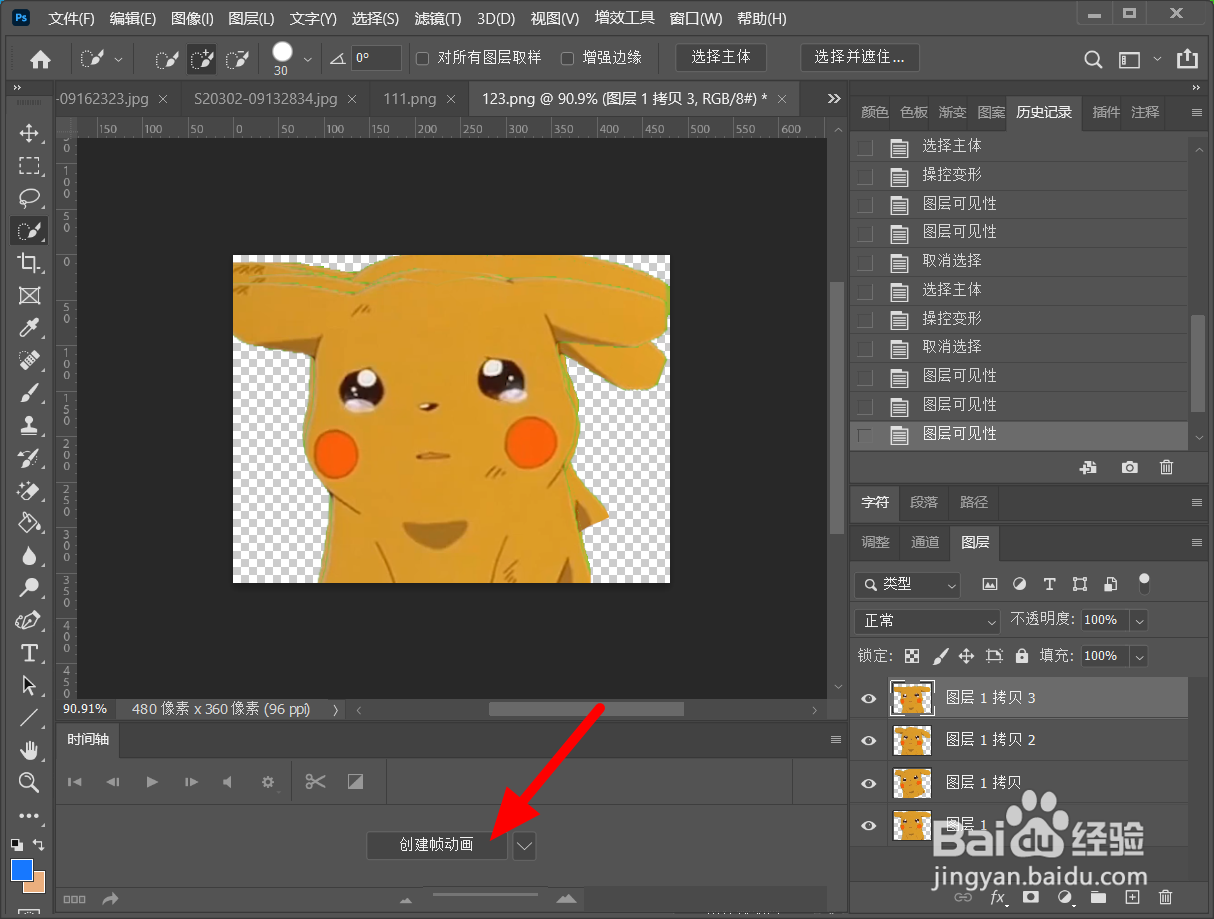Hide the bottom layer 图层 1
Viewport: 1214px width, 919px height.
tap(868, 825)
